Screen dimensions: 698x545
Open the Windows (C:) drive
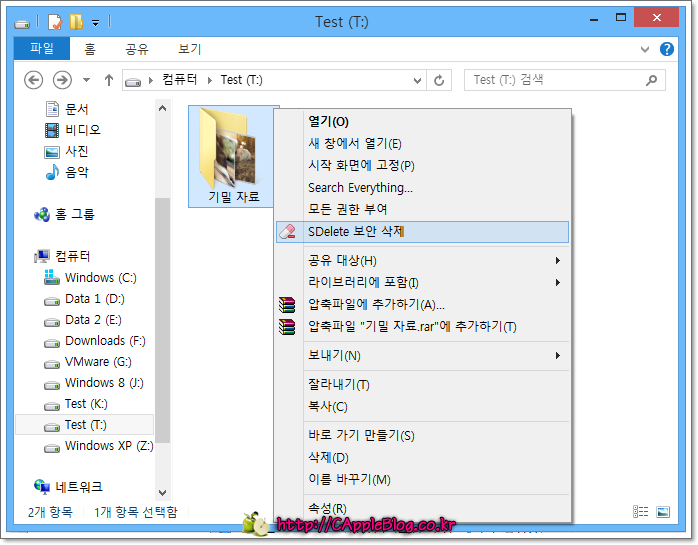(90, 277)
